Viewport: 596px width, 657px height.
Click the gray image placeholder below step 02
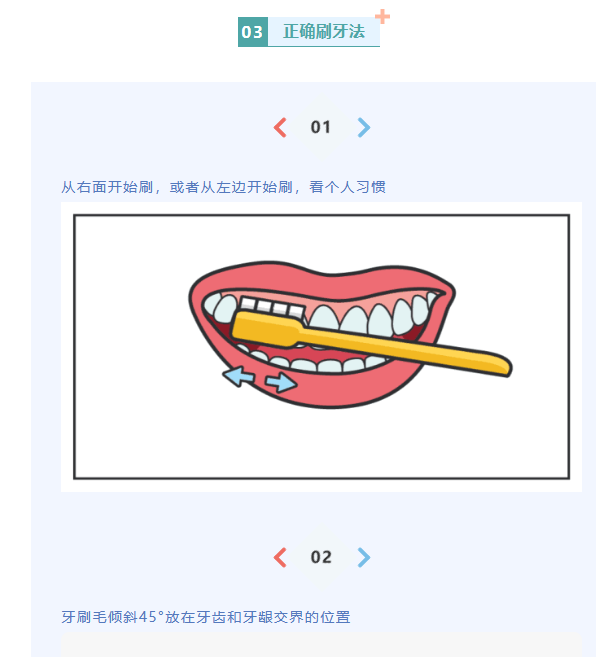coord(321,645)
